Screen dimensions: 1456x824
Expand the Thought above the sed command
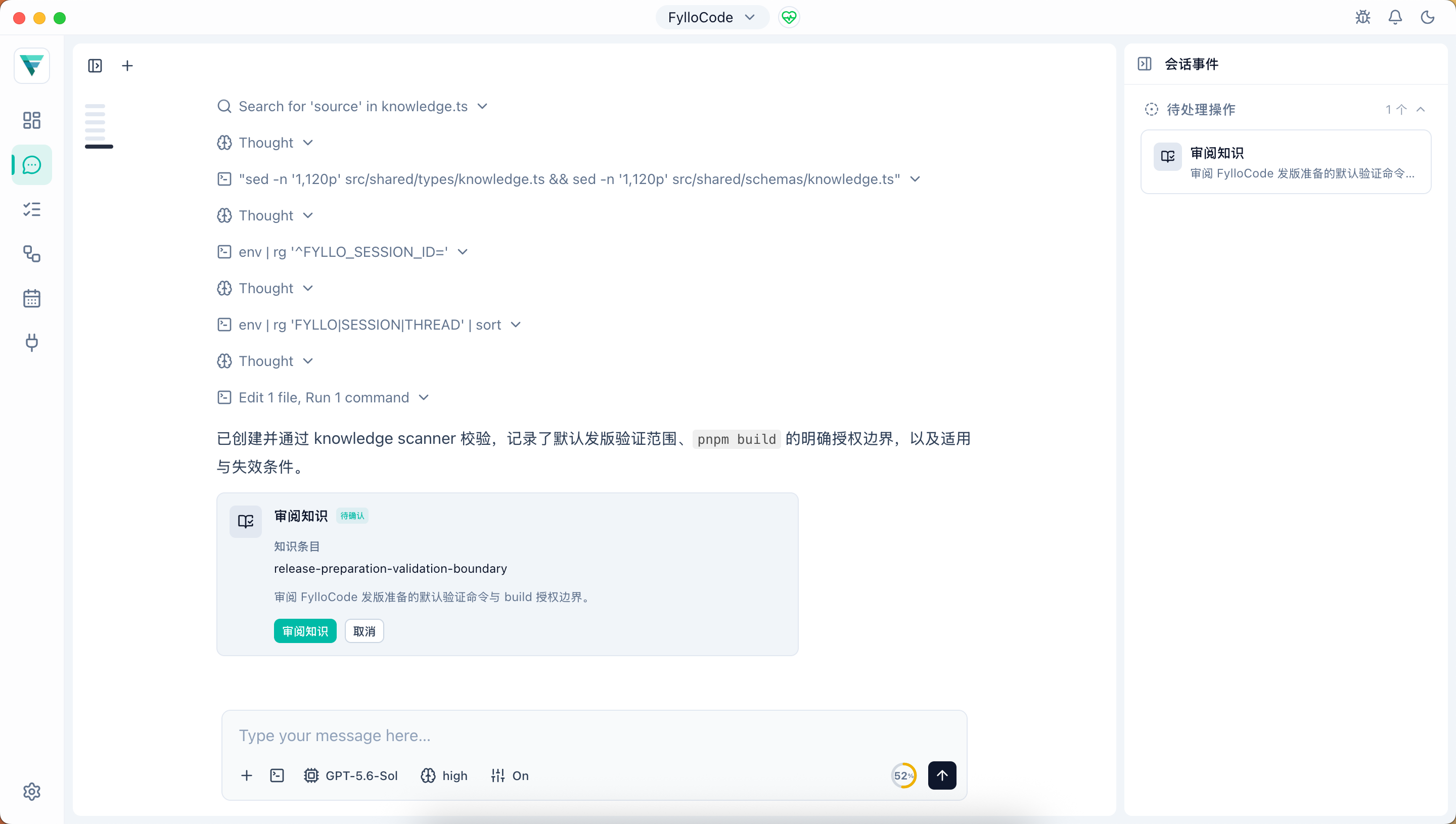pyautogui.click(x=265, y=143)
